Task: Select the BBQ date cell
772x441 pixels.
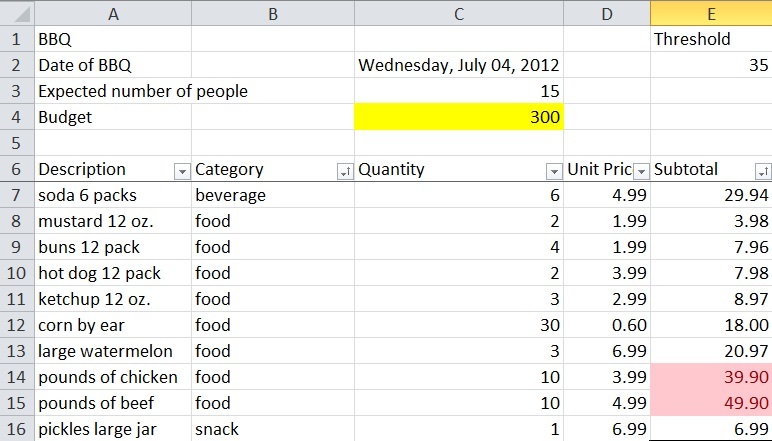Action: point(458,65)
